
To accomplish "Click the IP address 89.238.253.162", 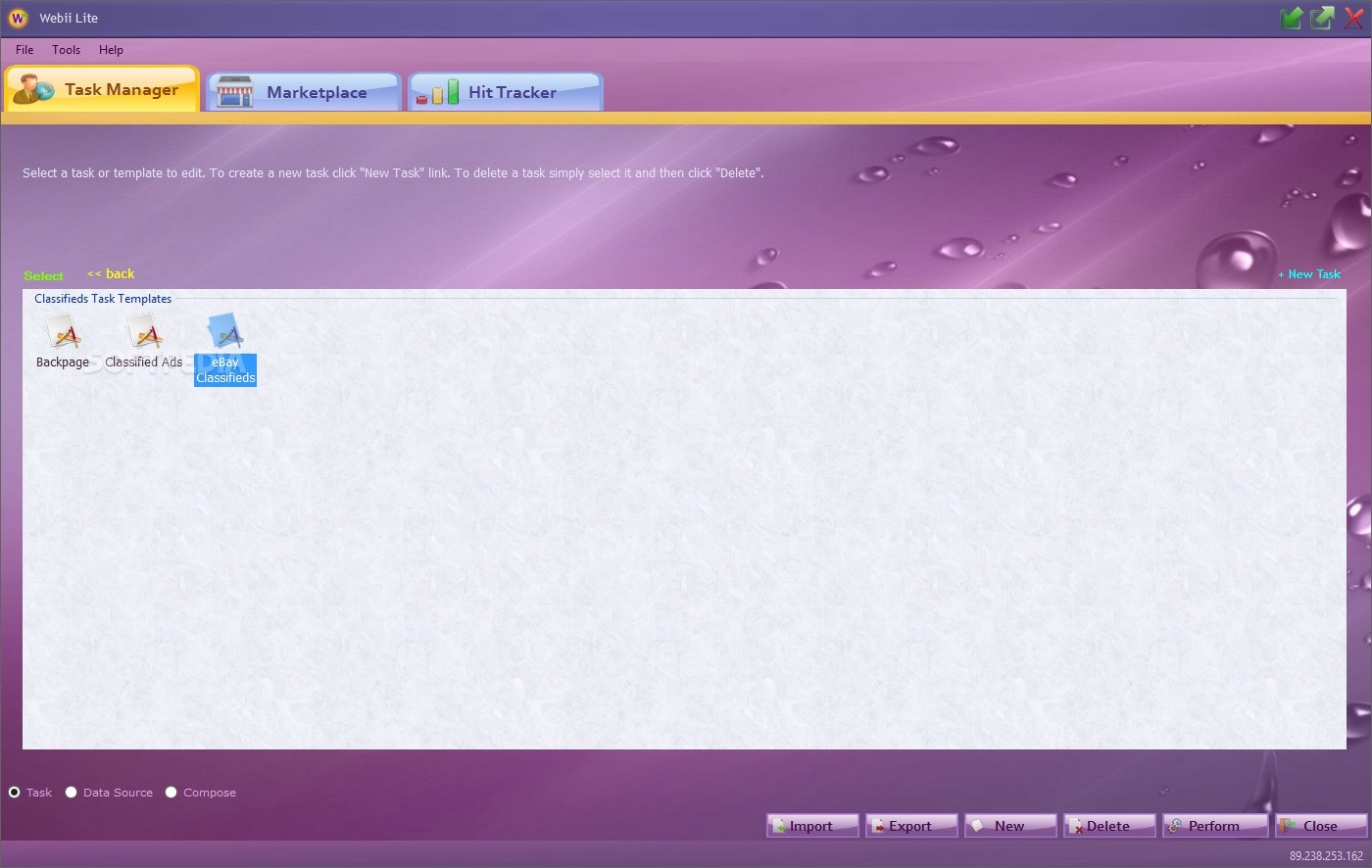I will coord(1326,855).
